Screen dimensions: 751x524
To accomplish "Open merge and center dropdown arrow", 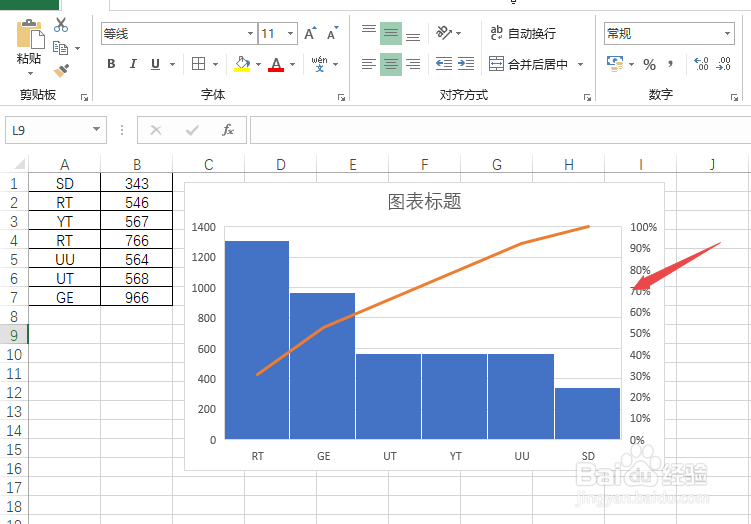I will point(580,64).
